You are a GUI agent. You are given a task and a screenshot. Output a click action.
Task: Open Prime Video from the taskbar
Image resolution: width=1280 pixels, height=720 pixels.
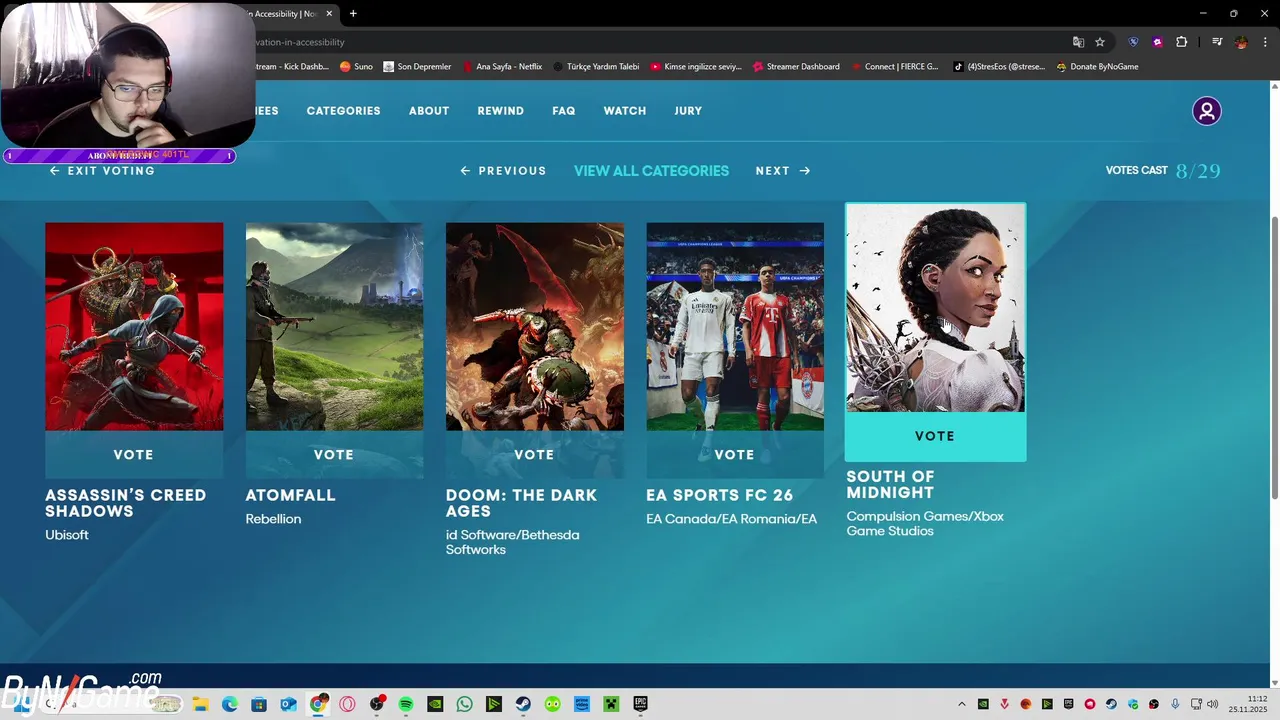pyautogui.click(x=582, y=704)
